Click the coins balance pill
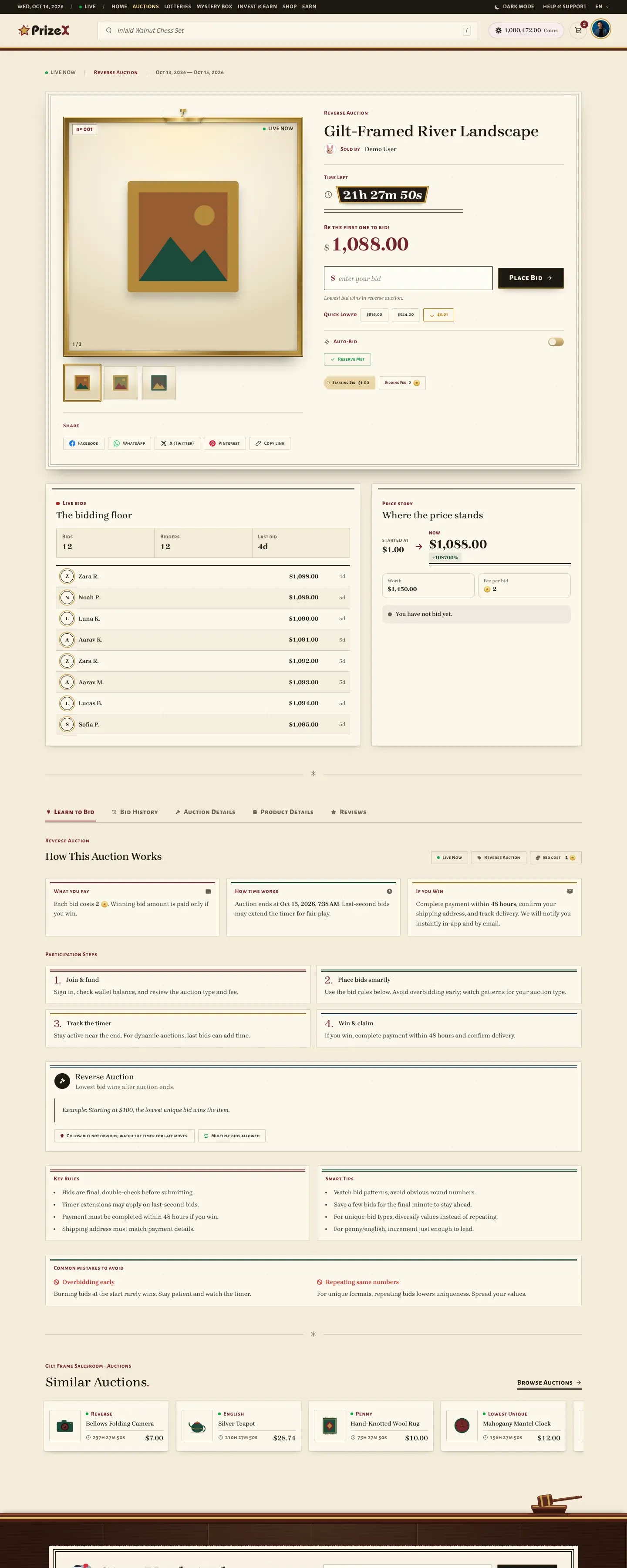 pyautogui.click(x=526, y=30)
